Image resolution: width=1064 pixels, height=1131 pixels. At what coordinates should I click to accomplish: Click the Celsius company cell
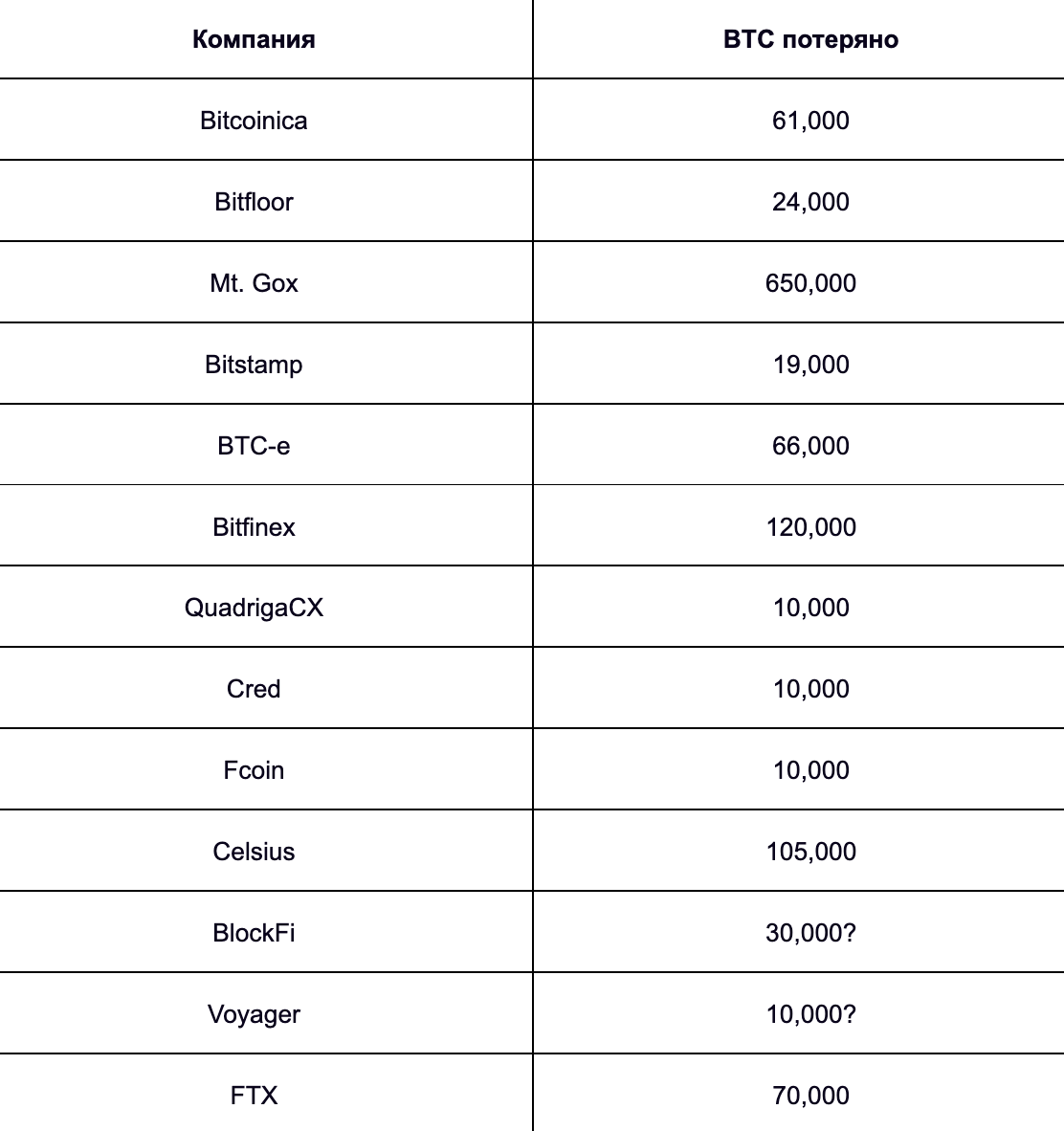point(254,852)
